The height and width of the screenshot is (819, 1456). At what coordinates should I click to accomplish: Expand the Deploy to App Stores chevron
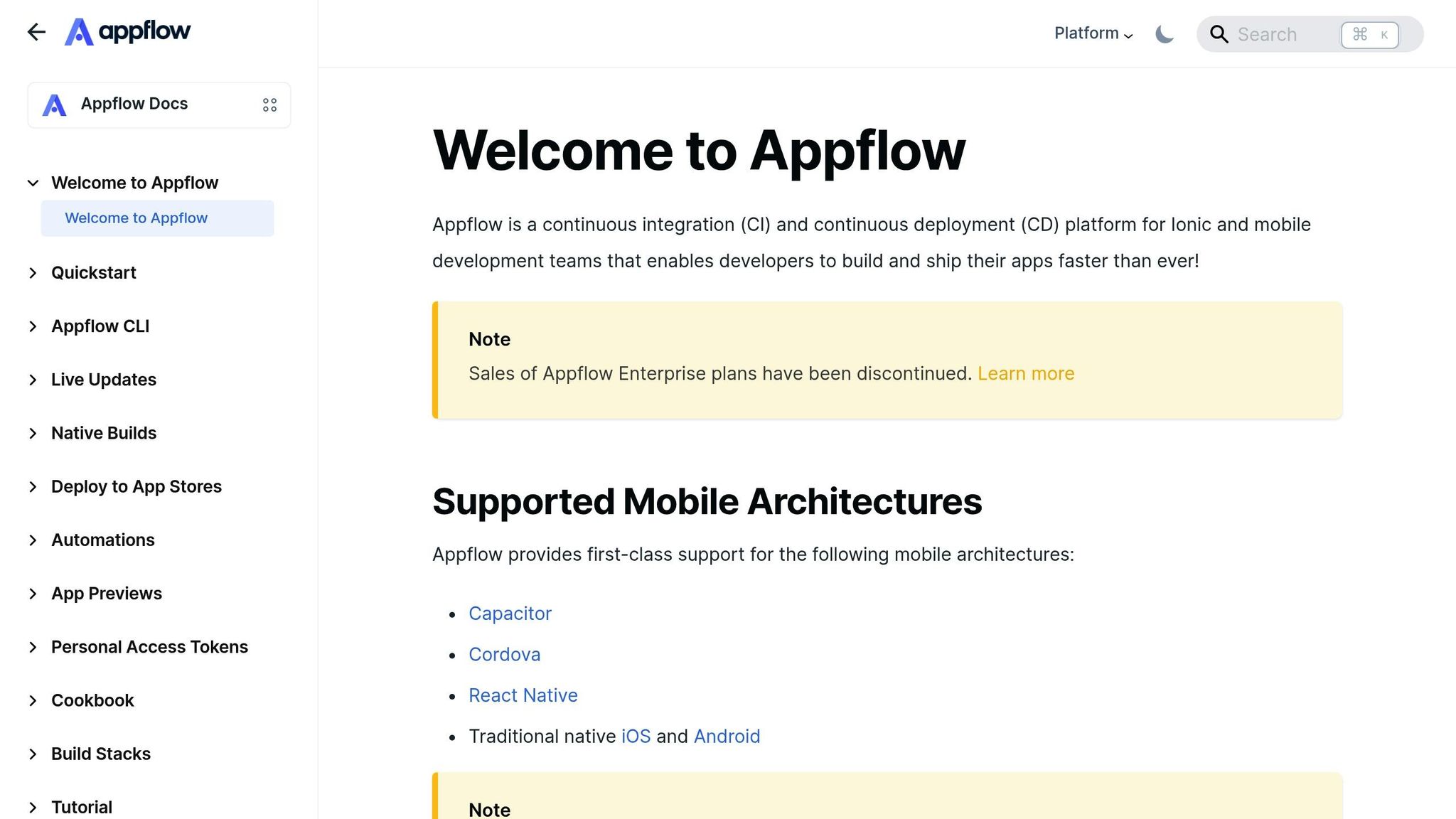pos(33,487)
